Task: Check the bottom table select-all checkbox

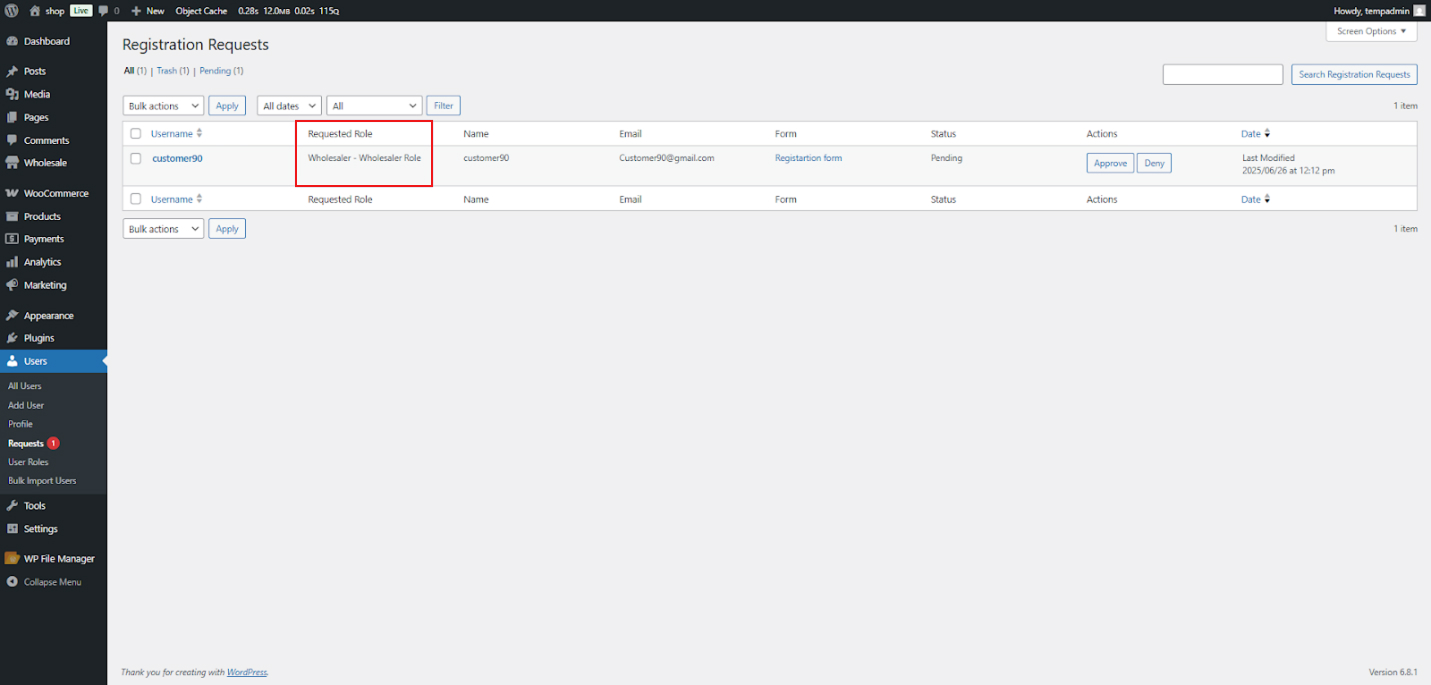Action: point(136,198)
